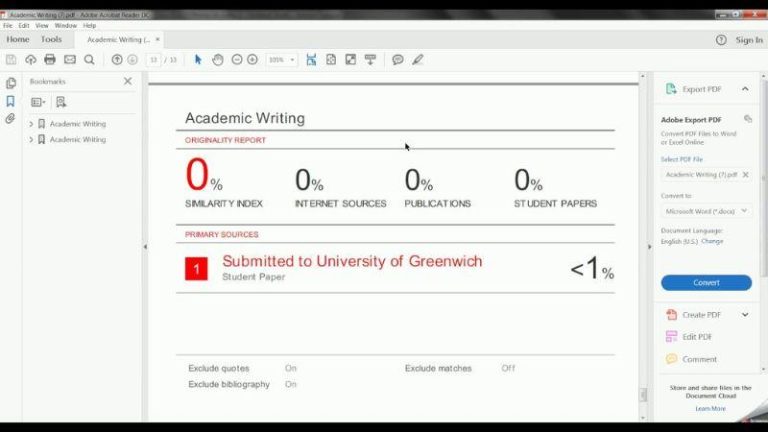Open attachments paperclip panel icon
Image resolution: width=768 pixels, height=432 pixels.
(10, 119)
